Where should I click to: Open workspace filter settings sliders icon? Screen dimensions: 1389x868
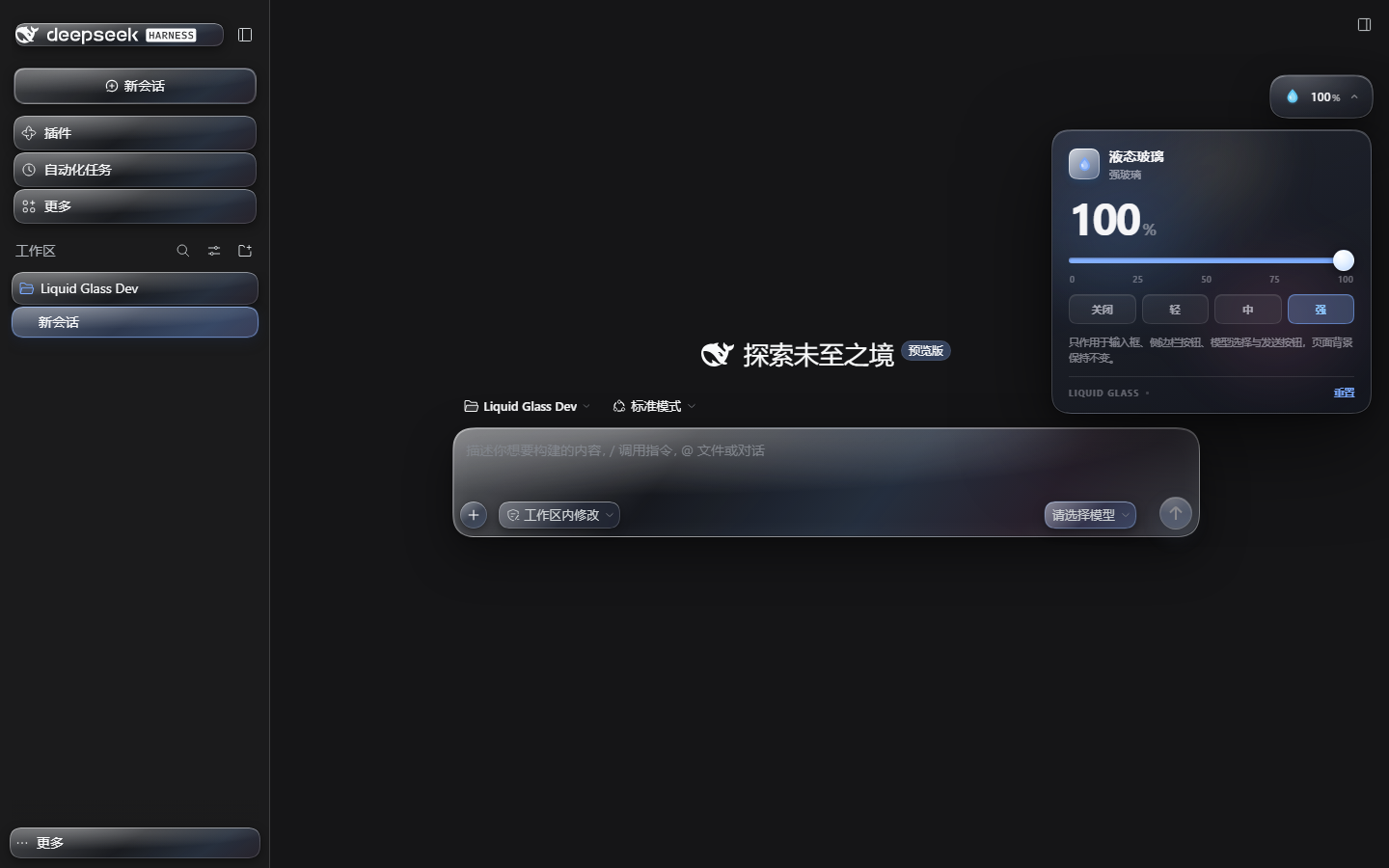(214, 251)
